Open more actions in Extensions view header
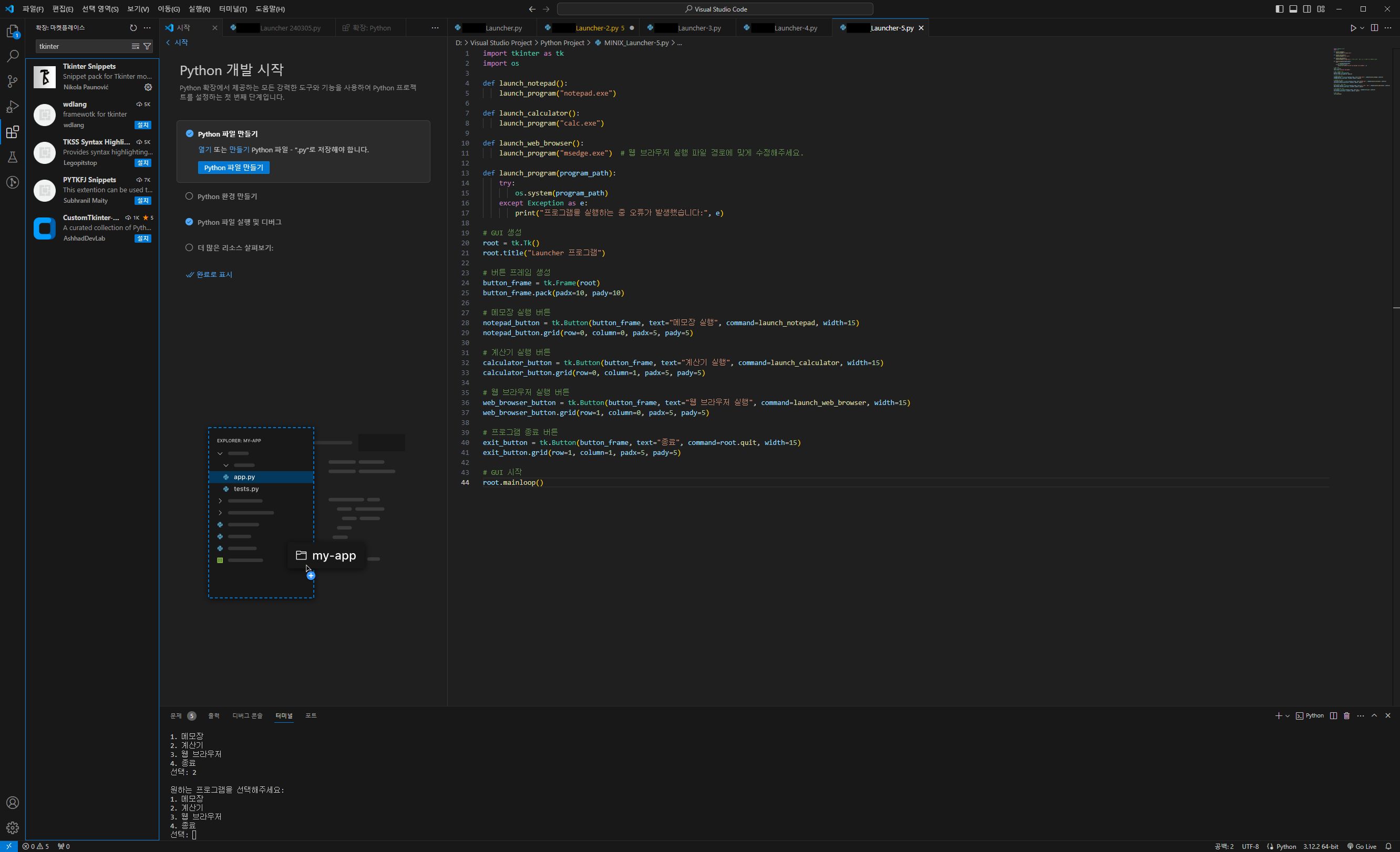The height and width of the screenshot is (852, 1400). click(147, 28)
